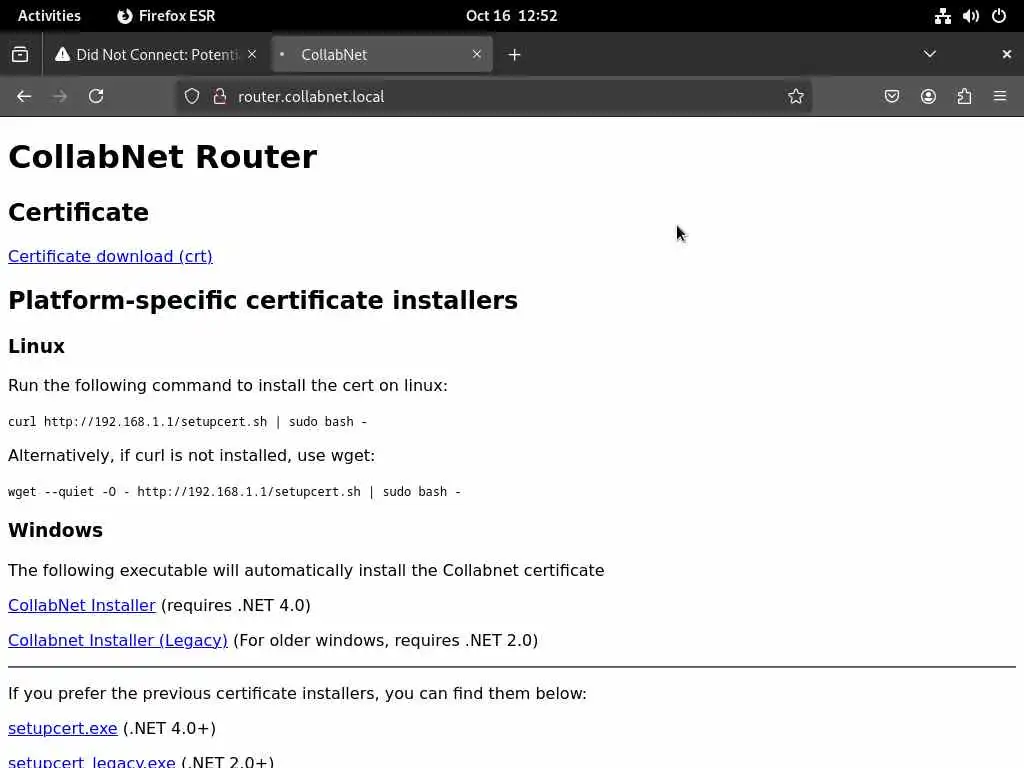The width and height of the screenshot is (1024, 768).
Task: Open Firefox View from tab bar
Action: pos(20,55)
